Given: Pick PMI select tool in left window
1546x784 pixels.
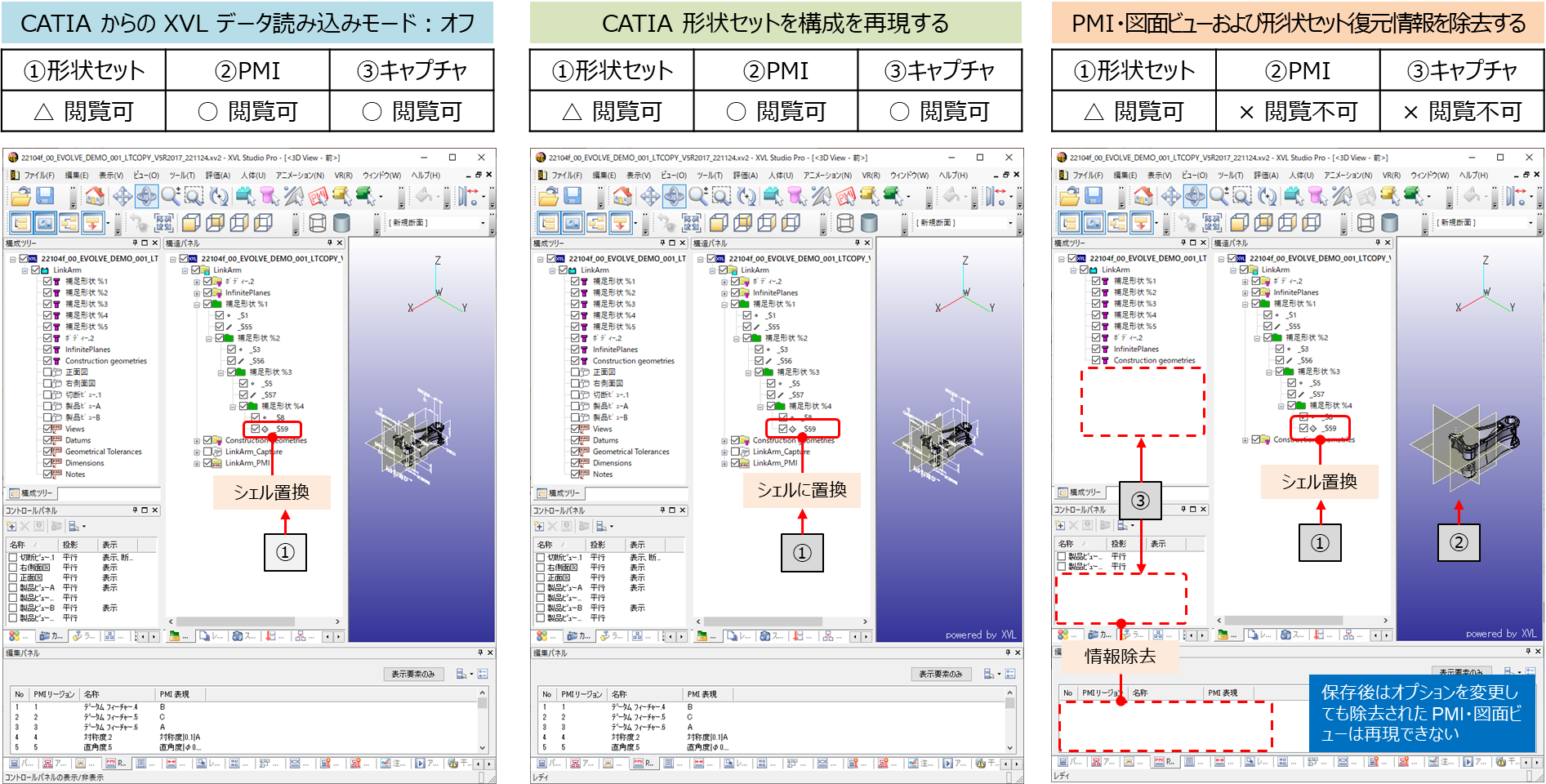Looking at the screenshot, I should click(x=318, y=196).
